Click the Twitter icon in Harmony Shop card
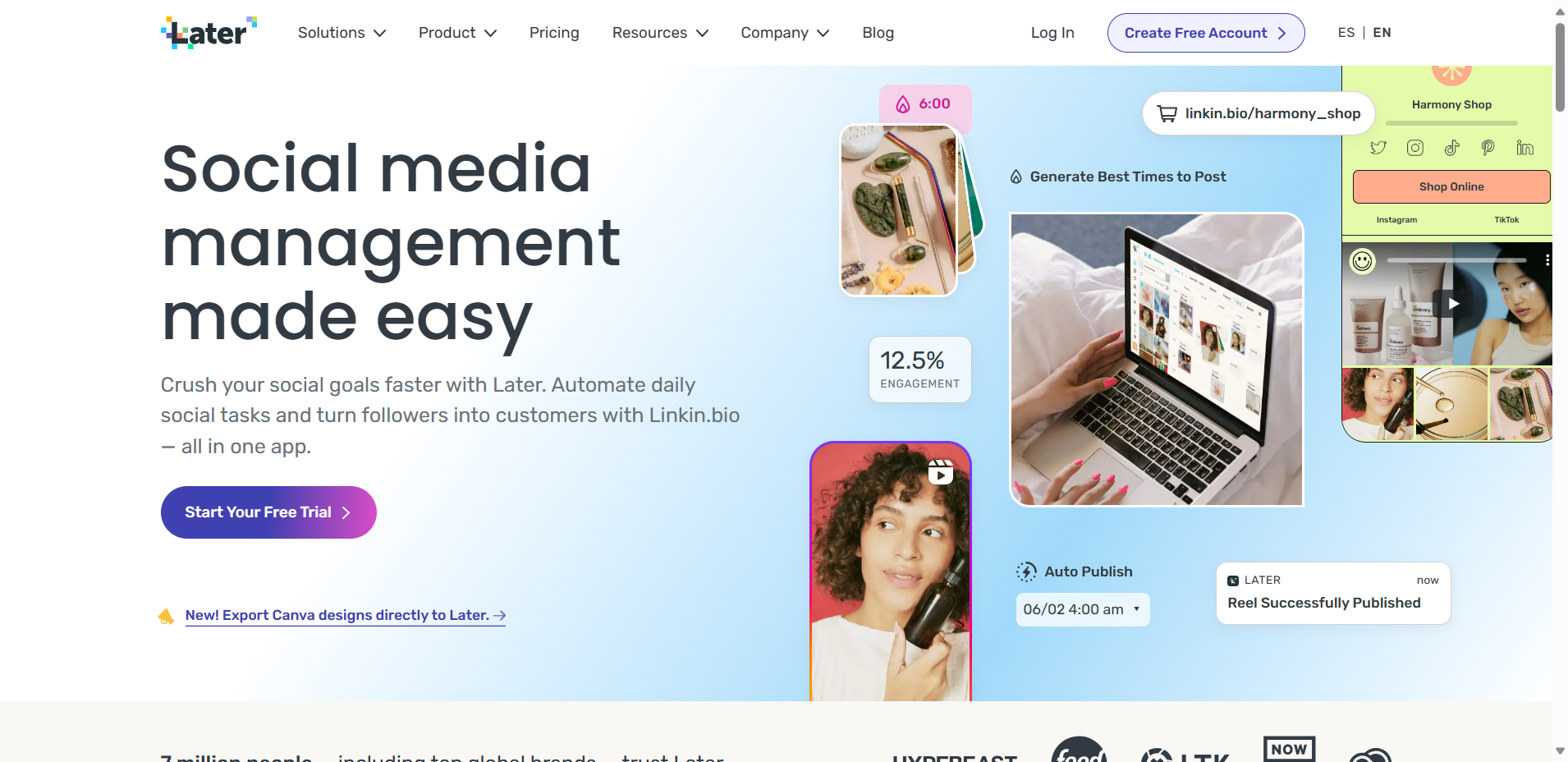This screenshot has height=762, width=1568. pyautogui.click(x=1378, y=148)
